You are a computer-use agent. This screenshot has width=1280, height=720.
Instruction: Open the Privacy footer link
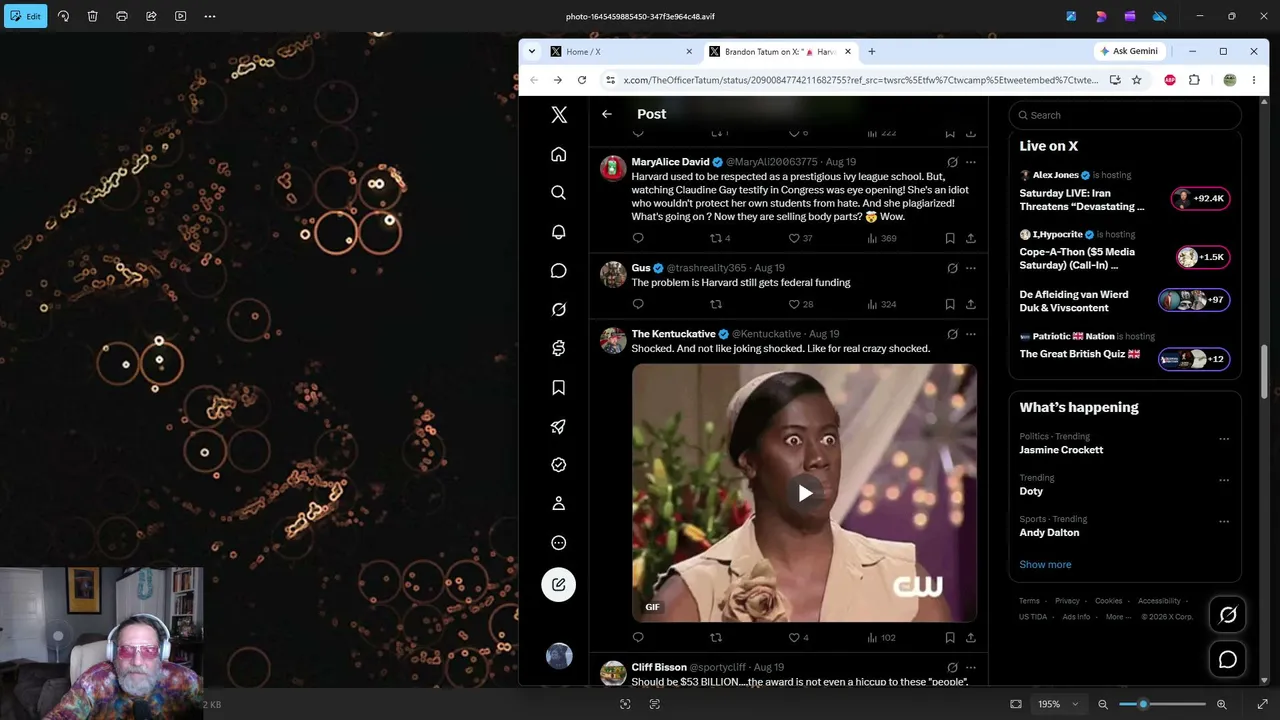[1067, 601]
